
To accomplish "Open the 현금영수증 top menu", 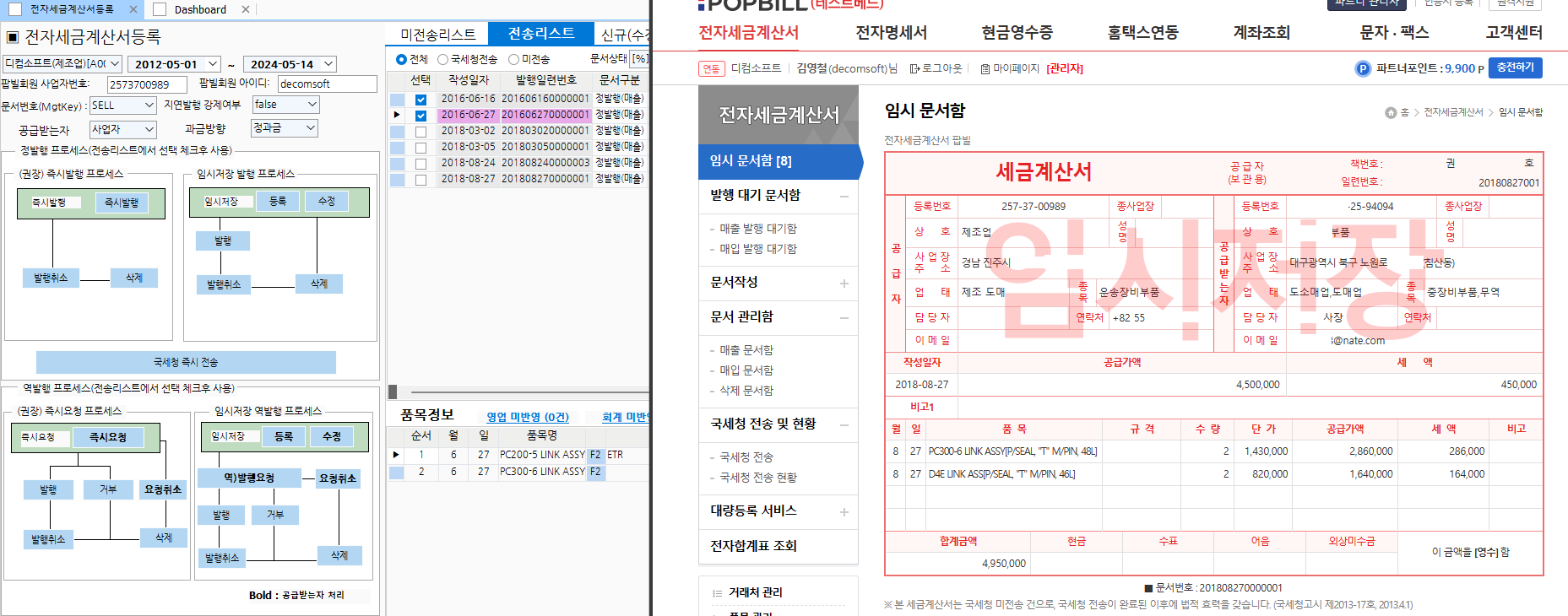I will [1017, 33].
